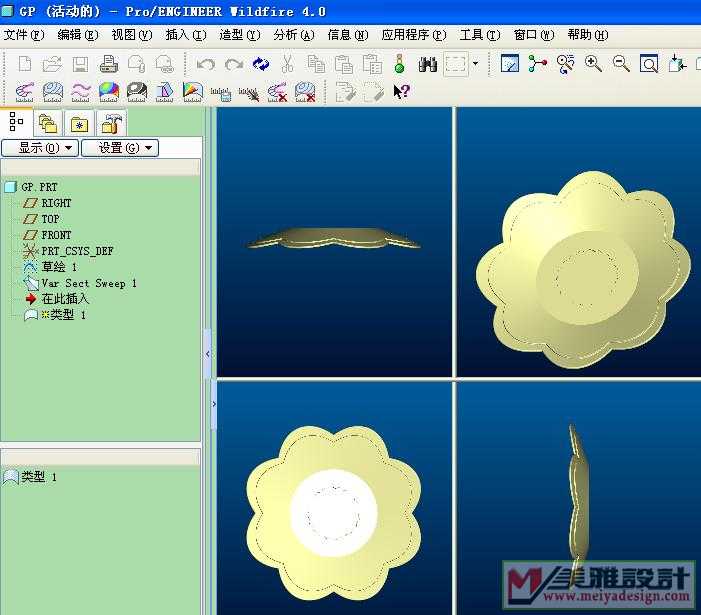Collapse the navigator panel with sash arrow

click(x=208, y=354)
